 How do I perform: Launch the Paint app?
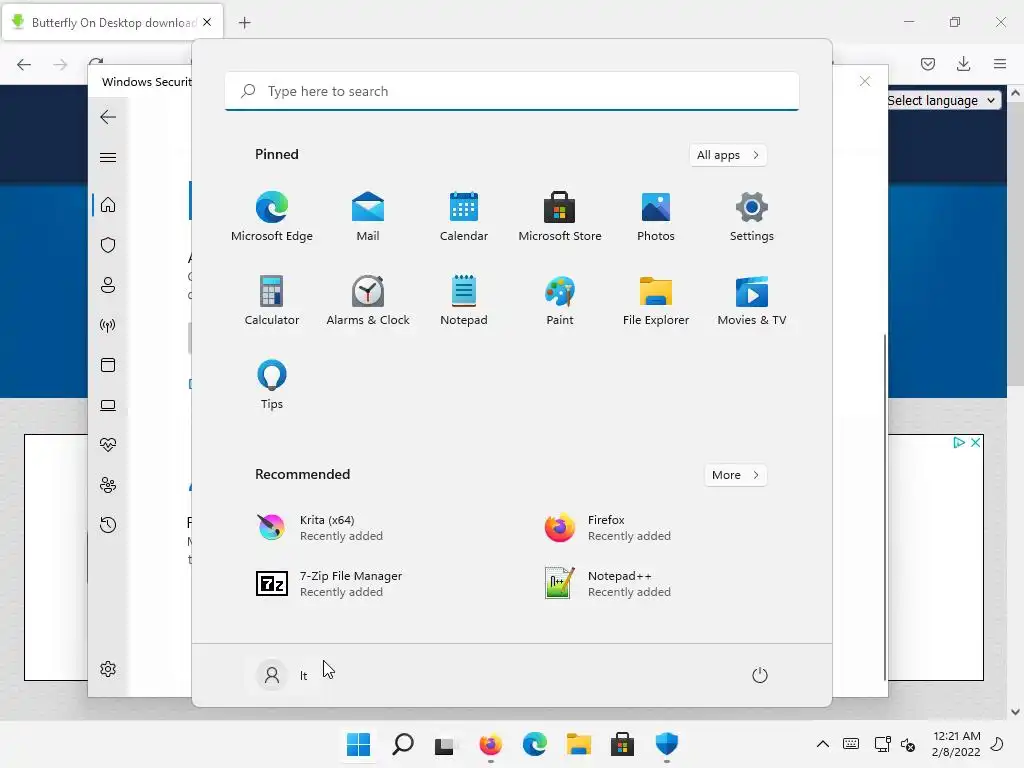coord(560,300)
